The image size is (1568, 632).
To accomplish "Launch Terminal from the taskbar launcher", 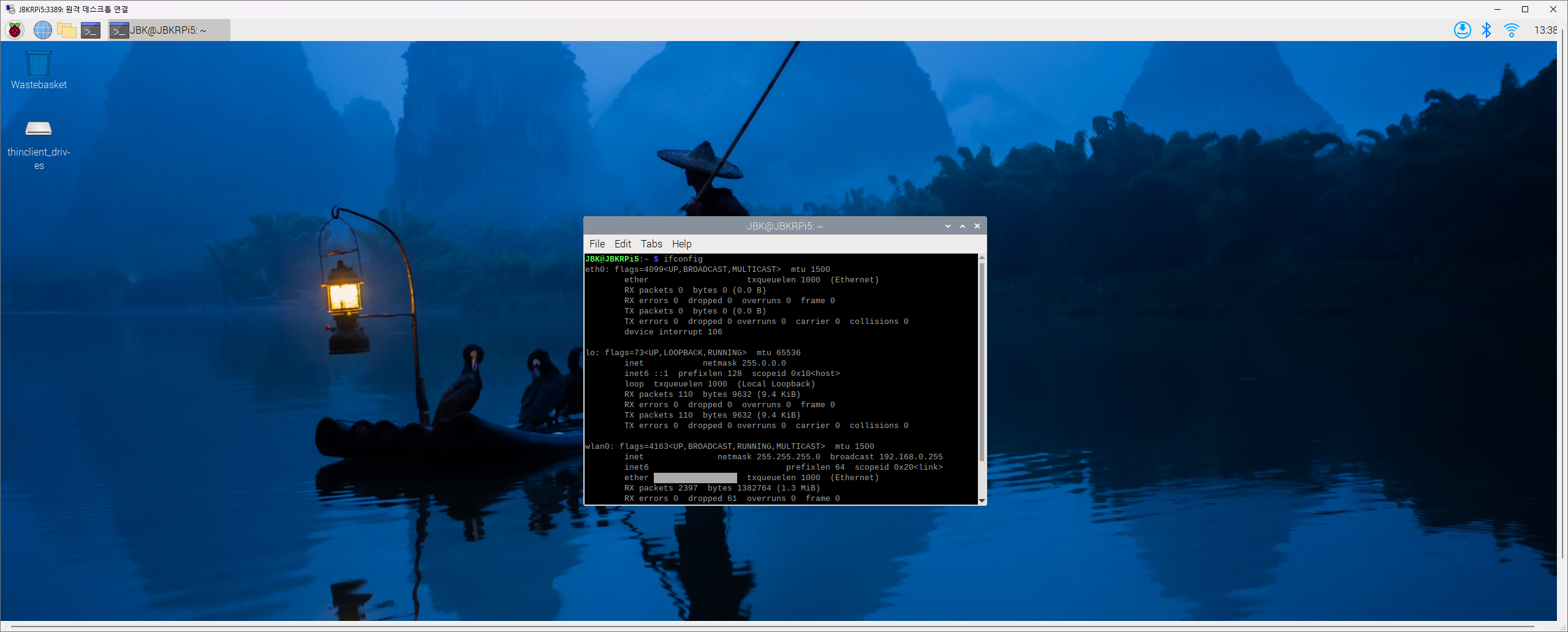I will [91, 30].
